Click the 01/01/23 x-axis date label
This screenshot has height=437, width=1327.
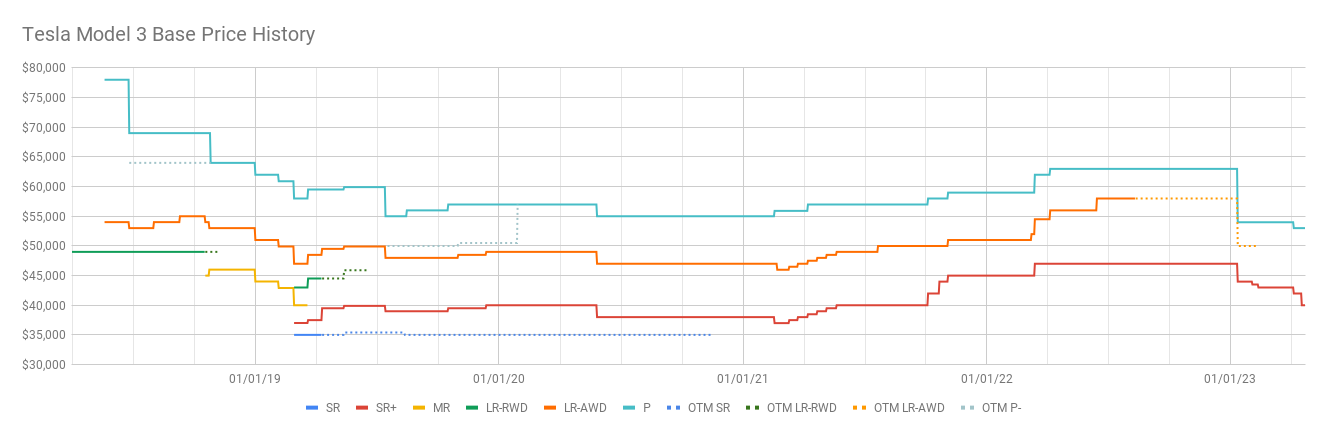click(x=1229, y=379)
